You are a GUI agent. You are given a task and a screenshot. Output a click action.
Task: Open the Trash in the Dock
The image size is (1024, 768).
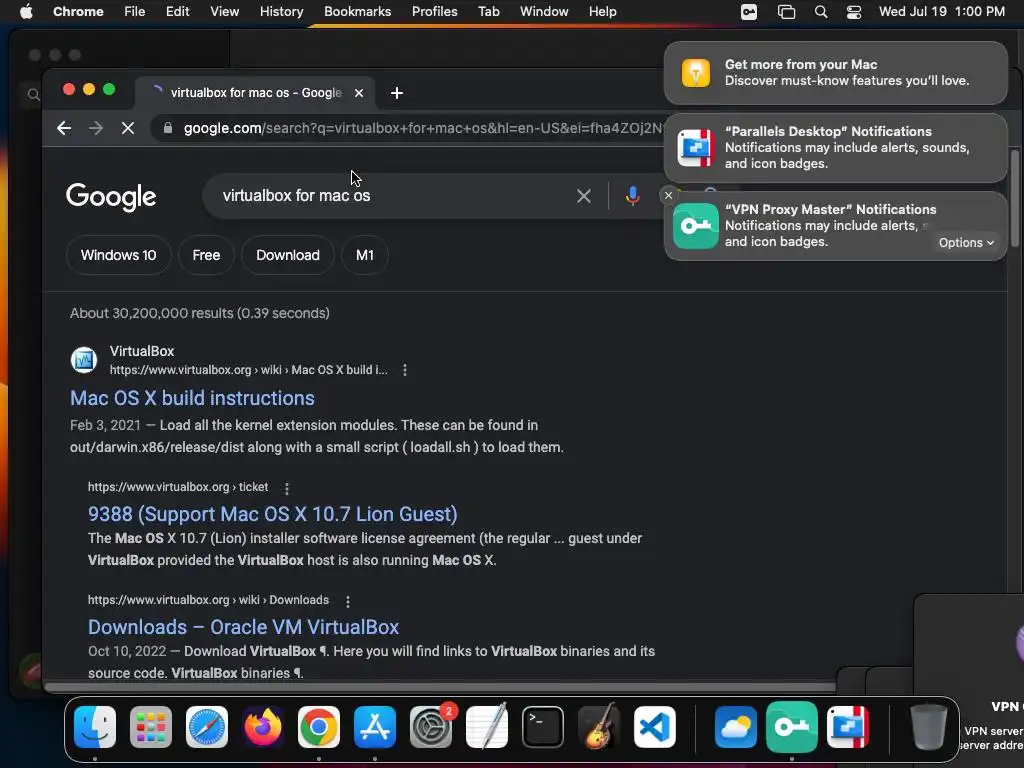[929, 726]
